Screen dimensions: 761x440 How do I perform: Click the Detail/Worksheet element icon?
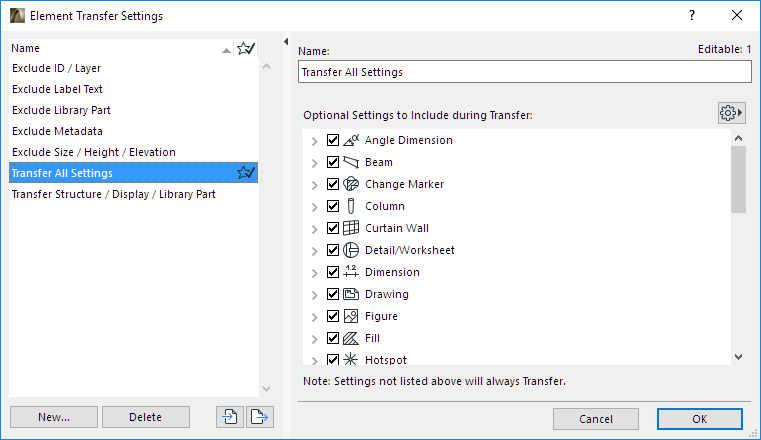click(351, 250)
